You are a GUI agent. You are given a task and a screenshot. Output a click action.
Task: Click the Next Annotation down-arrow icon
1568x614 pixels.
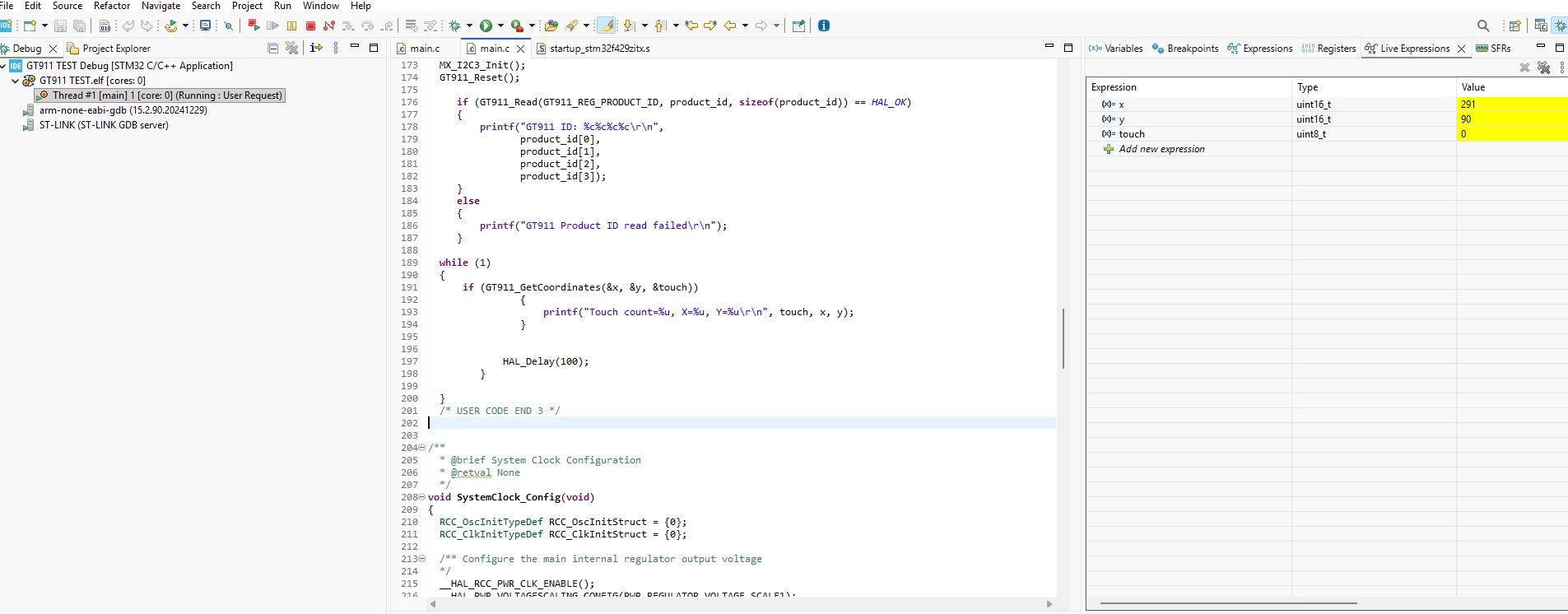[x=629, y=26]
